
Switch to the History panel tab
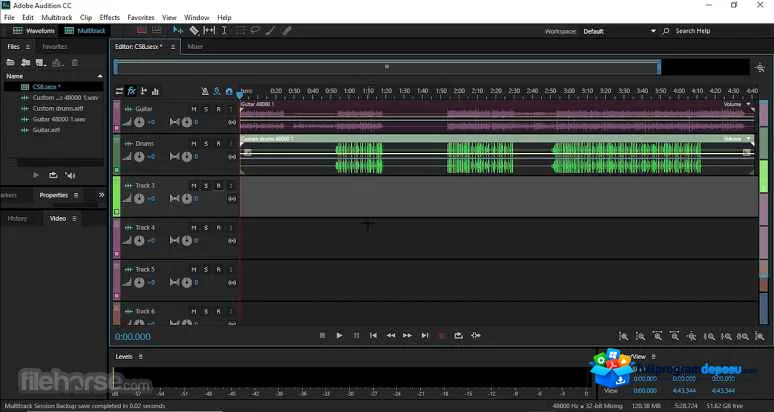(17, 219)
